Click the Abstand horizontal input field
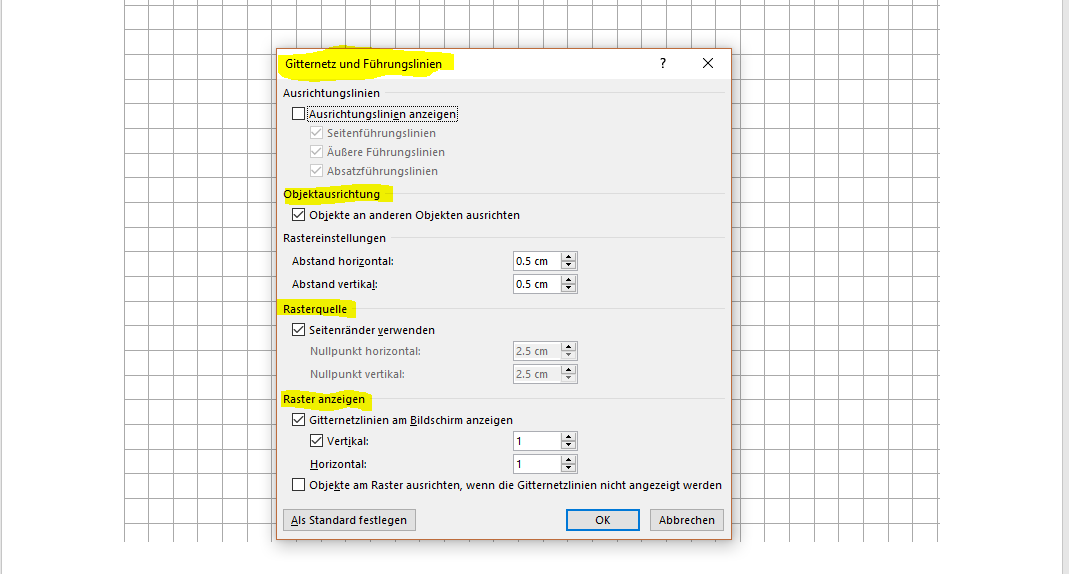1069x574 pixels. point(537,261)
